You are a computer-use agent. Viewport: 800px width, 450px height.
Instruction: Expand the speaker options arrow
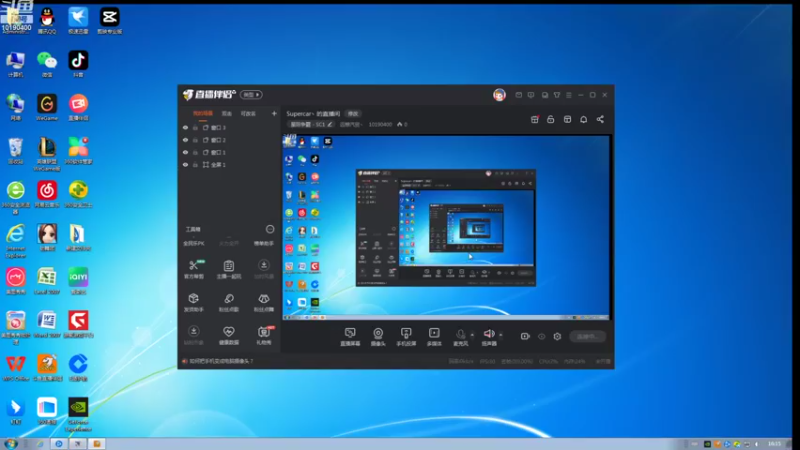pos(501,335)
